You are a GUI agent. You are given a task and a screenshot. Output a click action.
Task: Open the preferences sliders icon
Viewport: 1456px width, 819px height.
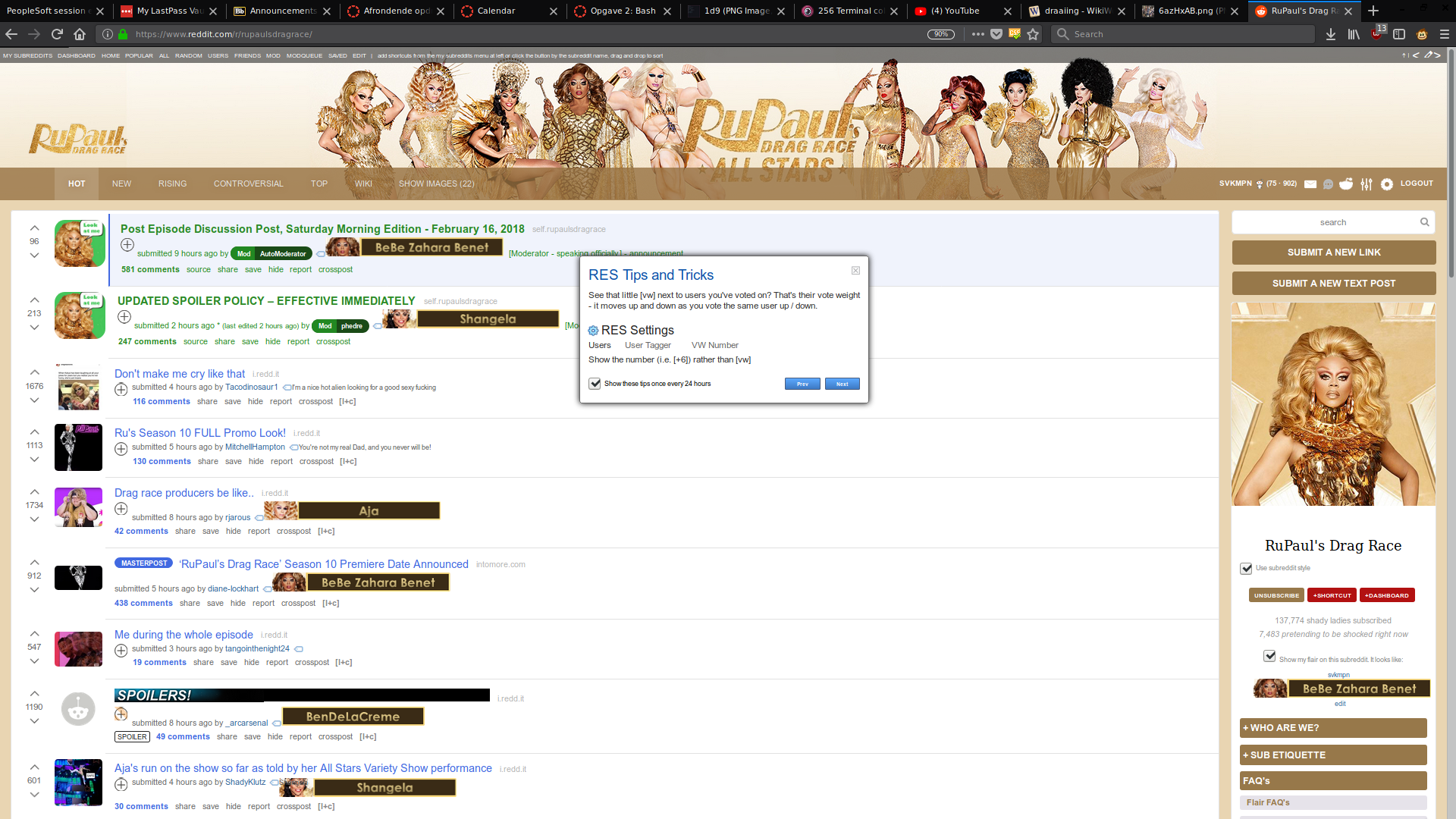[1367, 184]
